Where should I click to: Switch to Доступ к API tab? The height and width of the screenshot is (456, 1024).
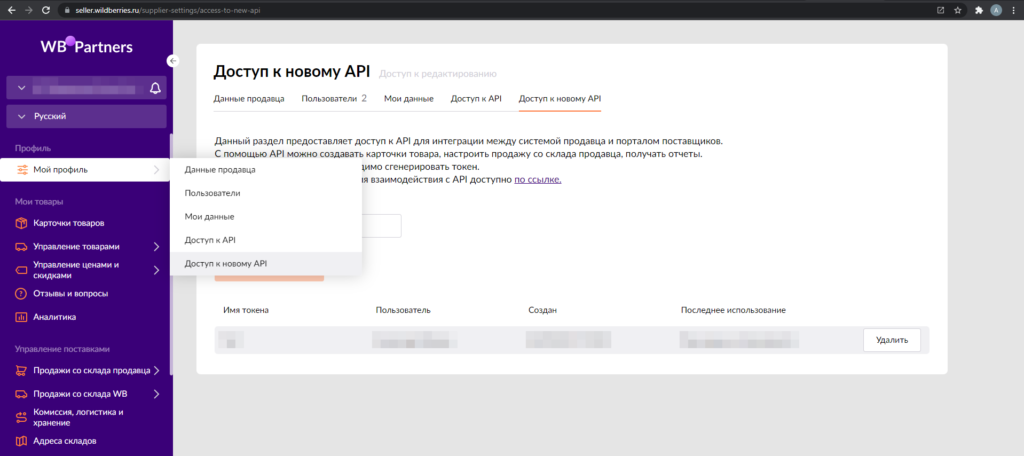476,99
